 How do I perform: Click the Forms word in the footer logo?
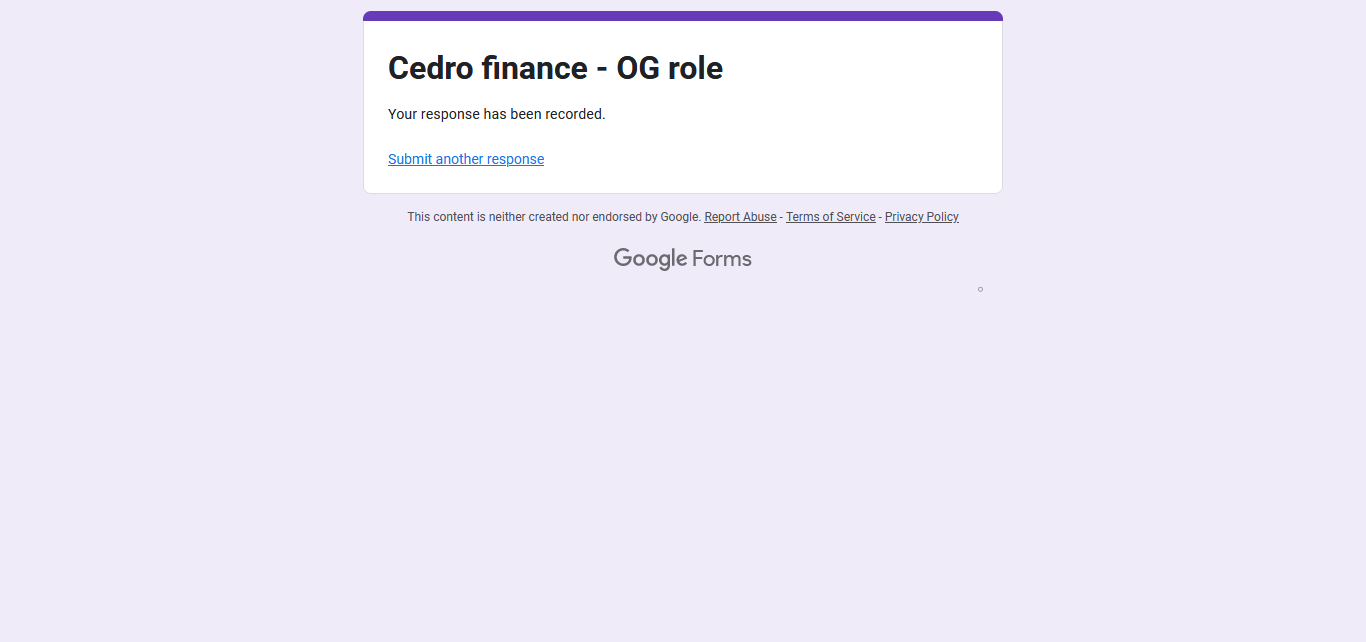point(721,259)
